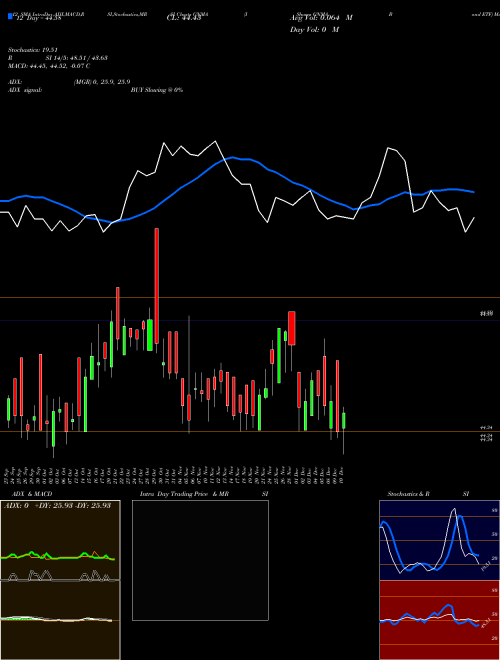500x660 pixels.
Task: Open the ADX & MACD indicator panel
Action: click(60, 580)
